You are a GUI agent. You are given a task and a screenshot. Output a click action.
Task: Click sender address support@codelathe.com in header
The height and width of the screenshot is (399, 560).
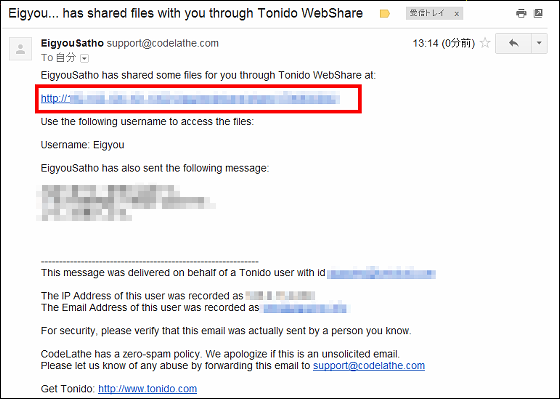(162, 44)
